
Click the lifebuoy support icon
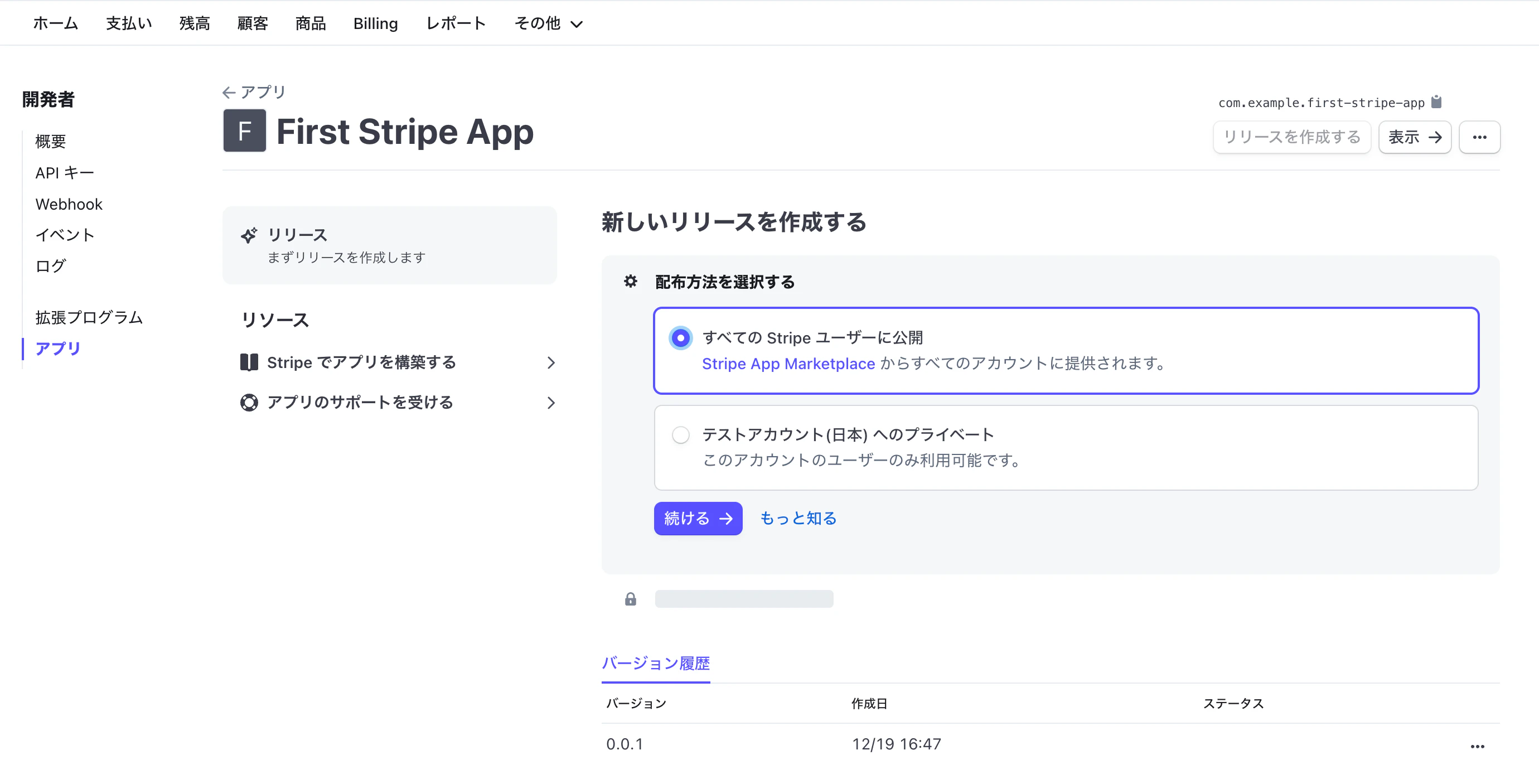(249, 402)
